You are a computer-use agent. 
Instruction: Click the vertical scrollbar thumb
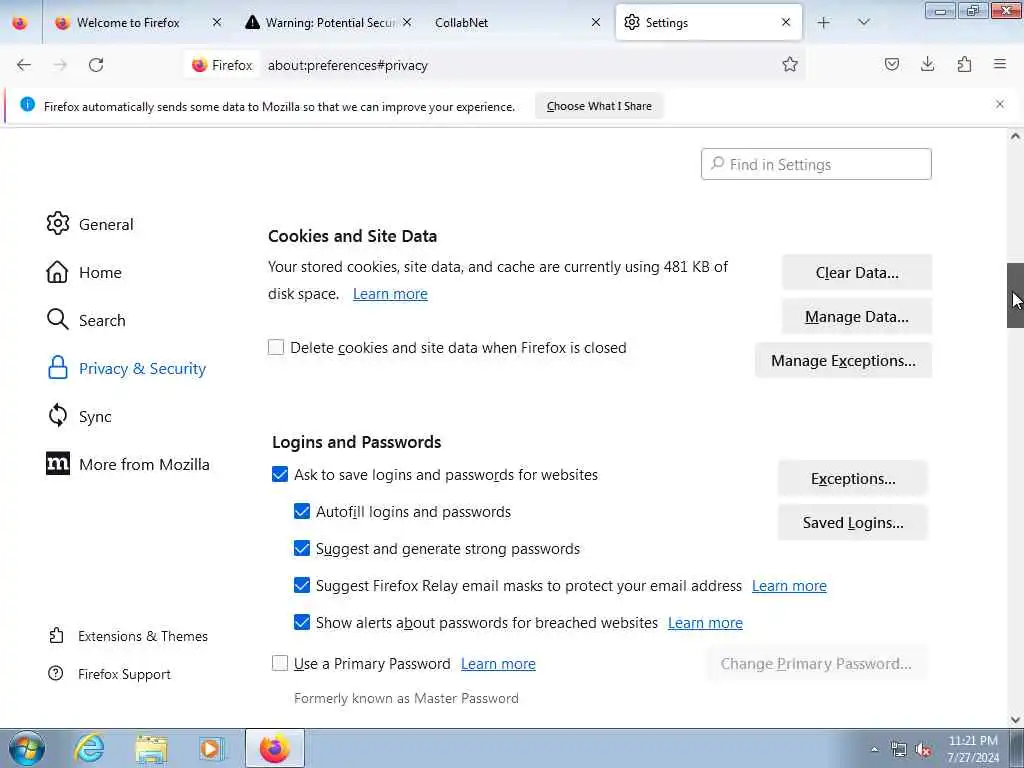pyautogui.click(x=1015, y=295)
